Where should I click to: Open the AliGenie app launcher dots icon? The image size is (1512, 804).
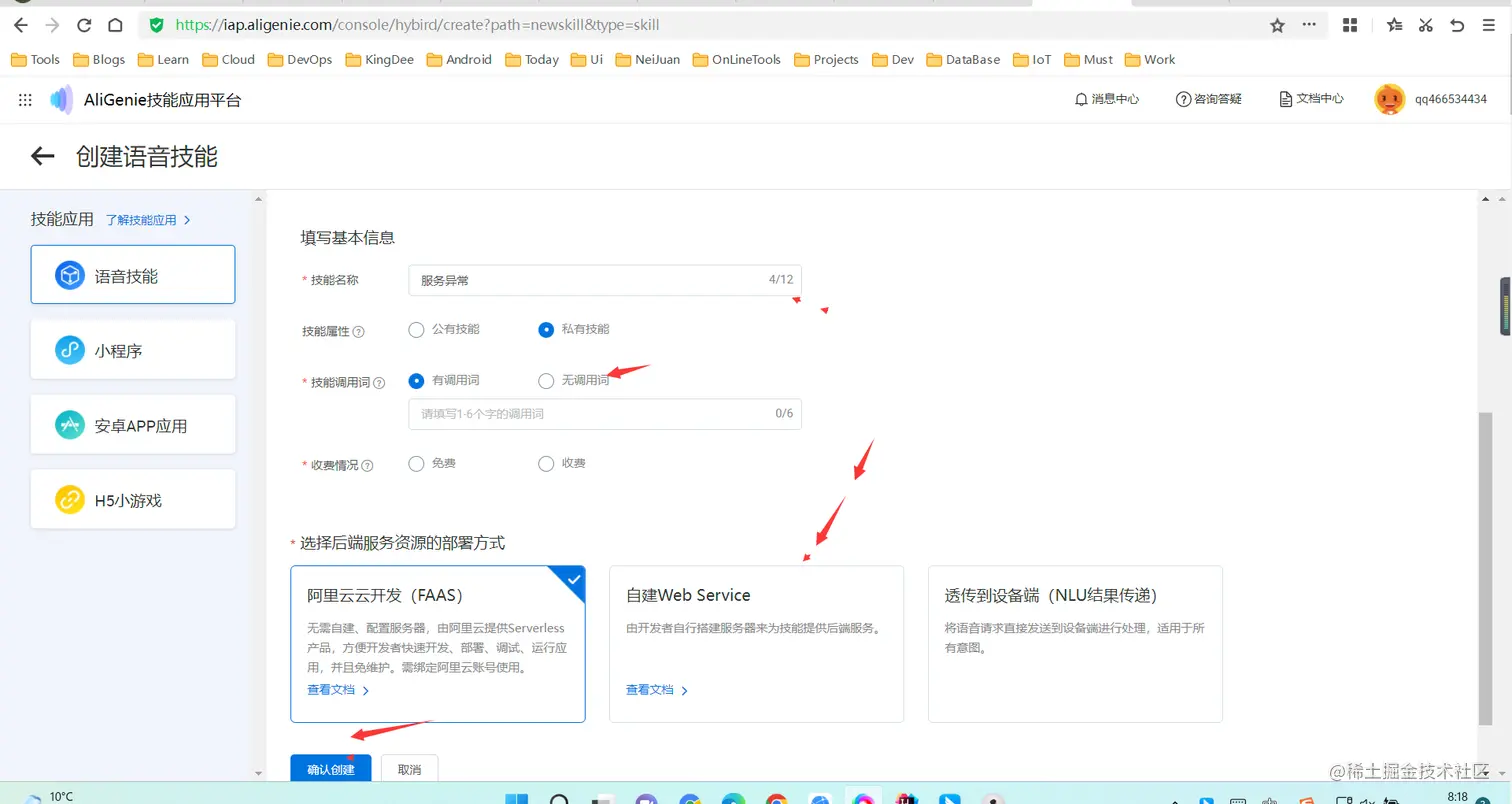tap(25, 100)
